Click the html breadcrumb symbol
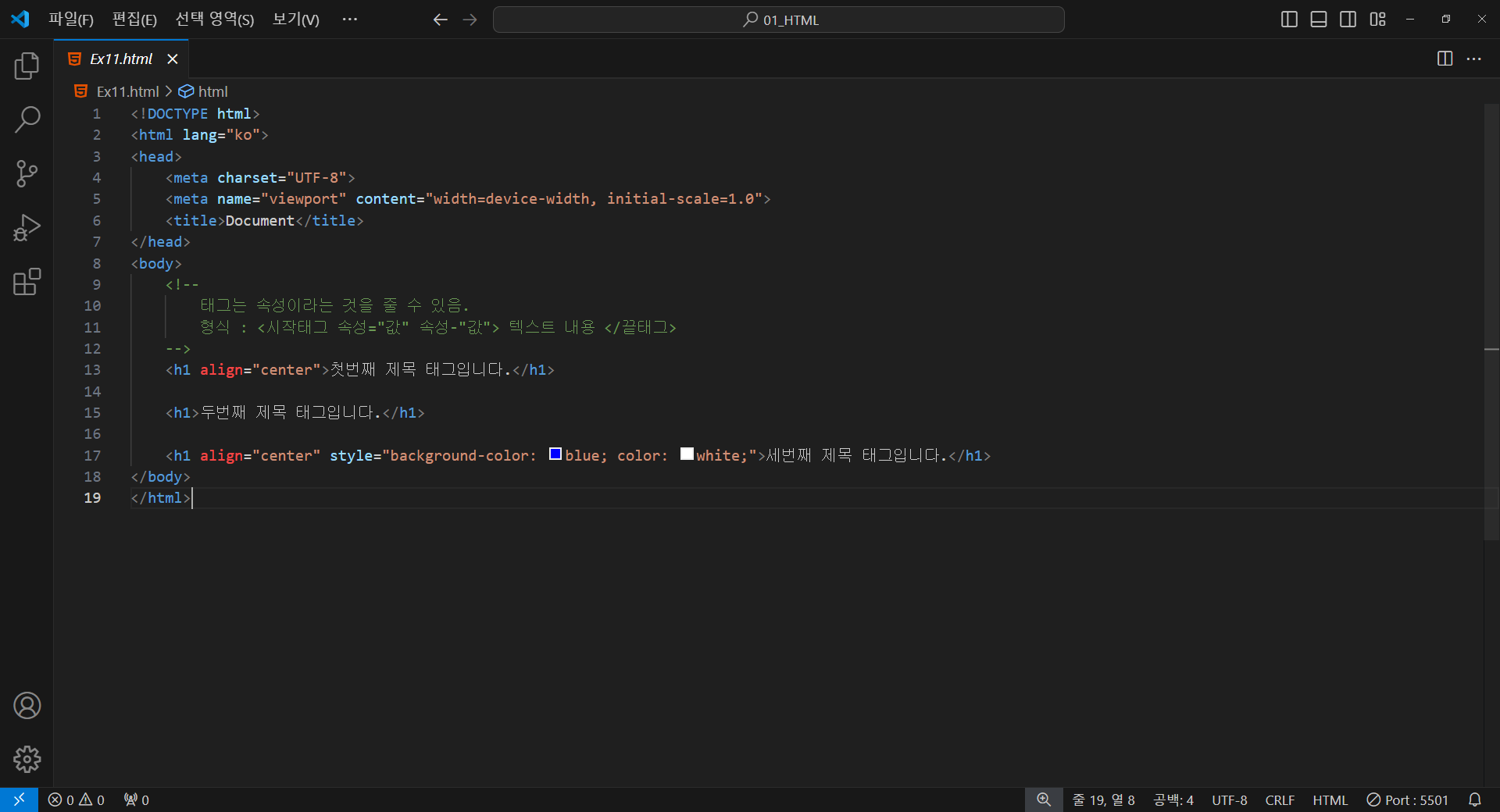This screenshot has height=812, width=1500. point(212,91)
